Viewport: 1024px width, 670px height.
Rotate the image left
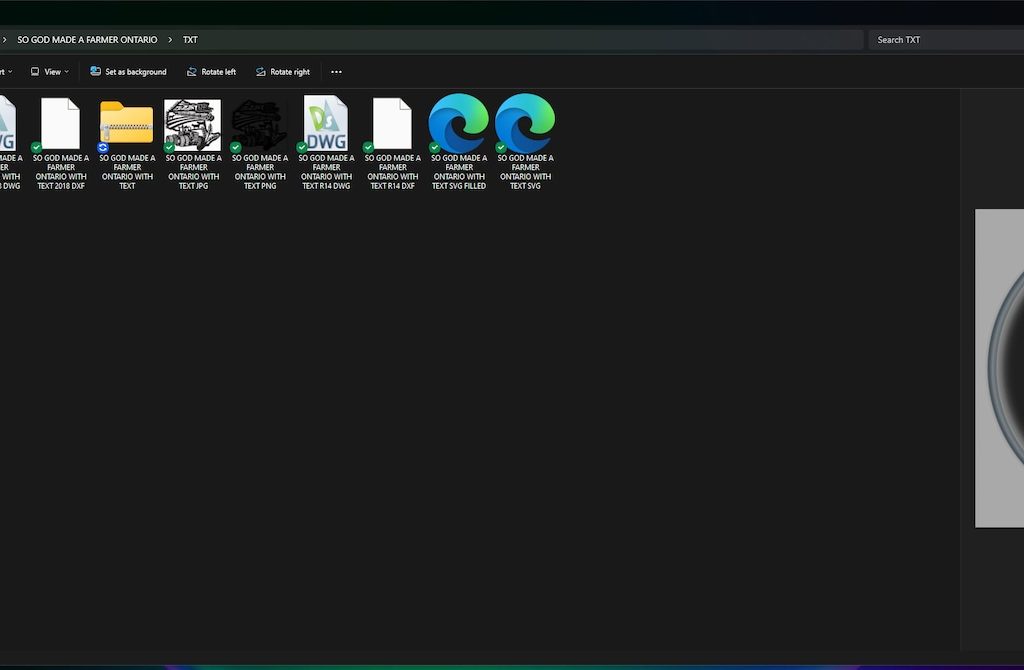[211, 72]
